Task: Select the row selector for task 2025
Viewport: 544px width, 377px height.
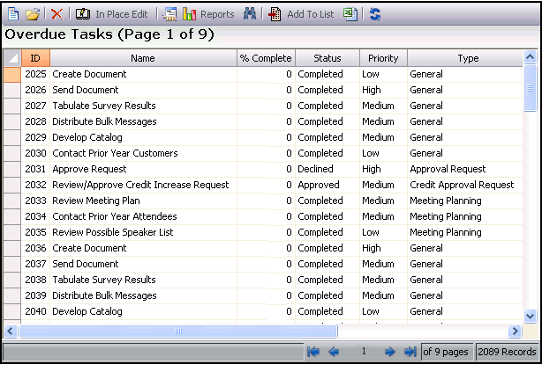Action: 12,74
